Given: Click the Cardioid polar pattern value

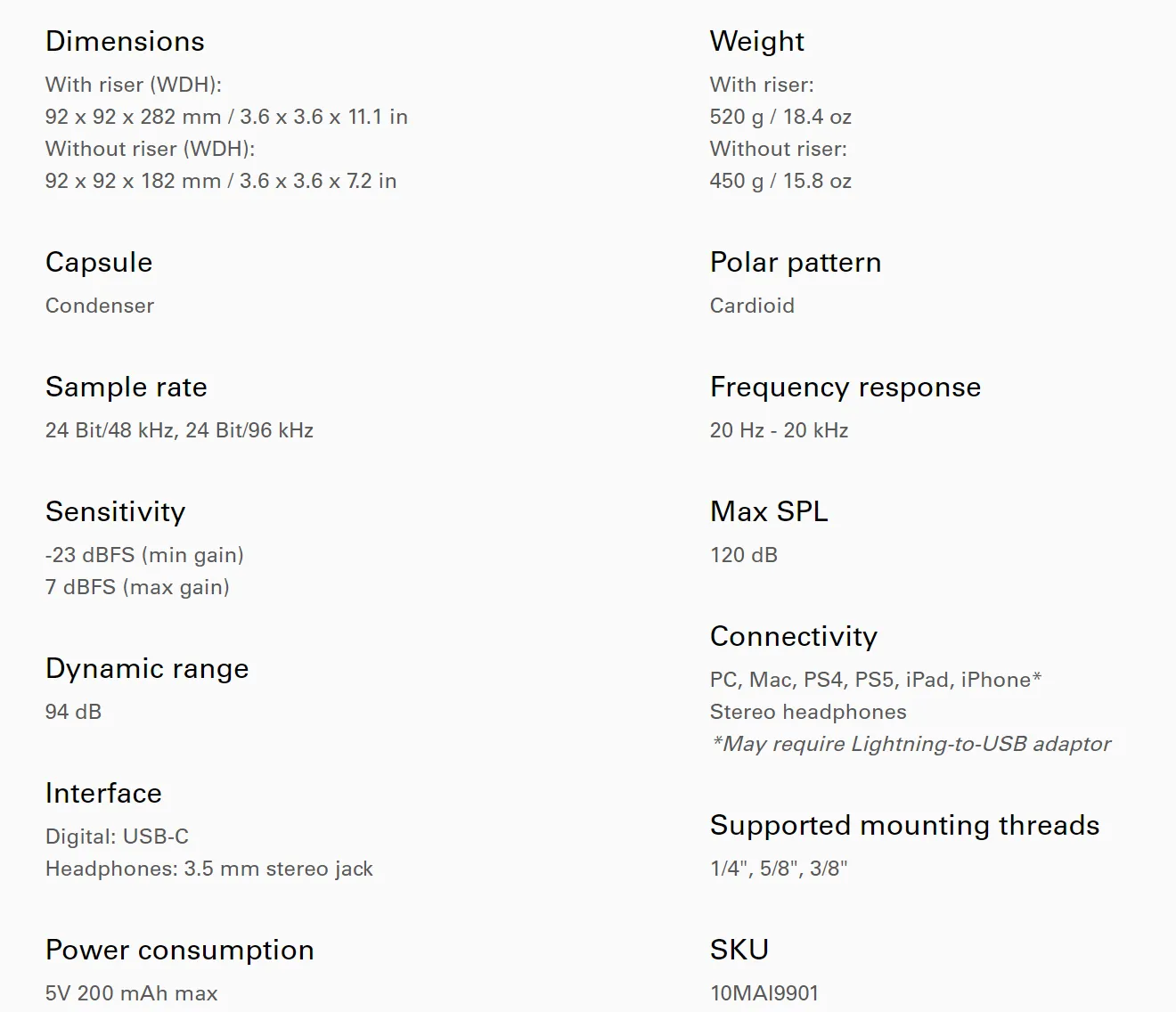Looking at the screenshot, I should (x=752, y=306).
